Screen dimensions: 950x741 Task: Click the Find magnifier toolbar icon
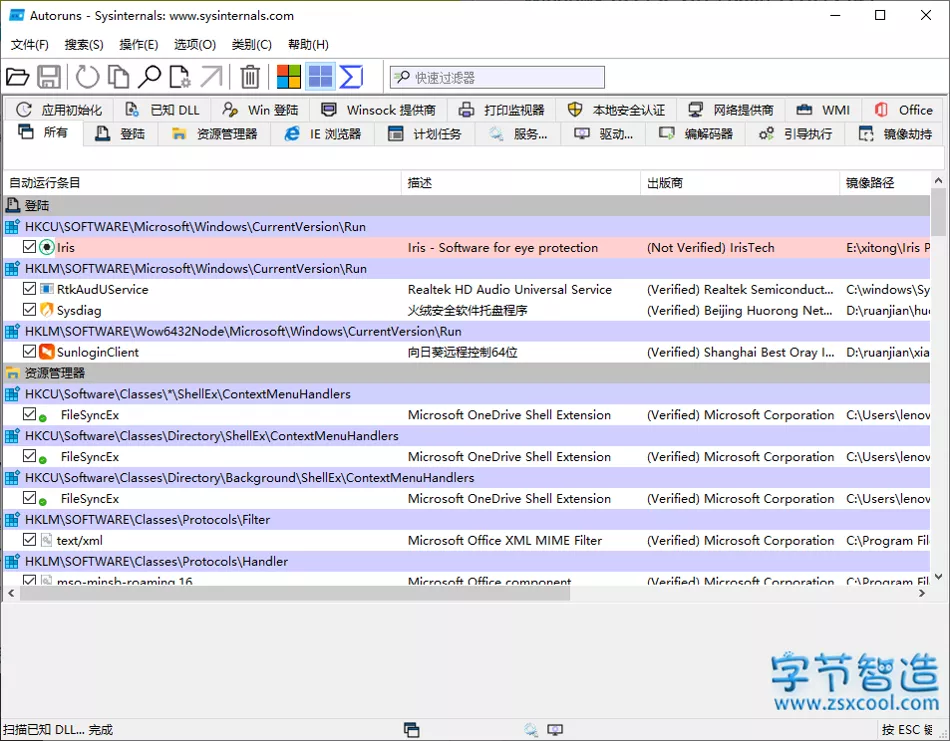(149, 77)
